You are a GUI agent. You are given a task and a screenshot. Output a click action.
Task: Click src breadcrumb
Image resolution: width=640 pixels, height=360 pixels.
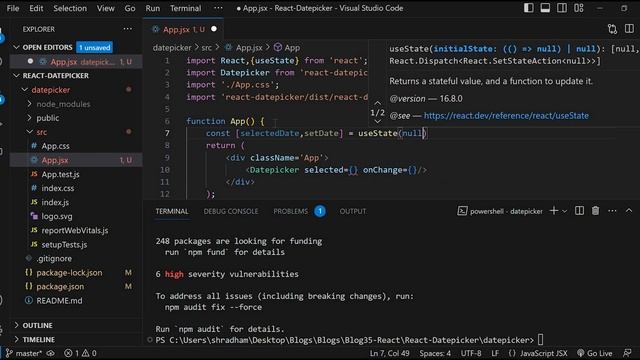207,48
